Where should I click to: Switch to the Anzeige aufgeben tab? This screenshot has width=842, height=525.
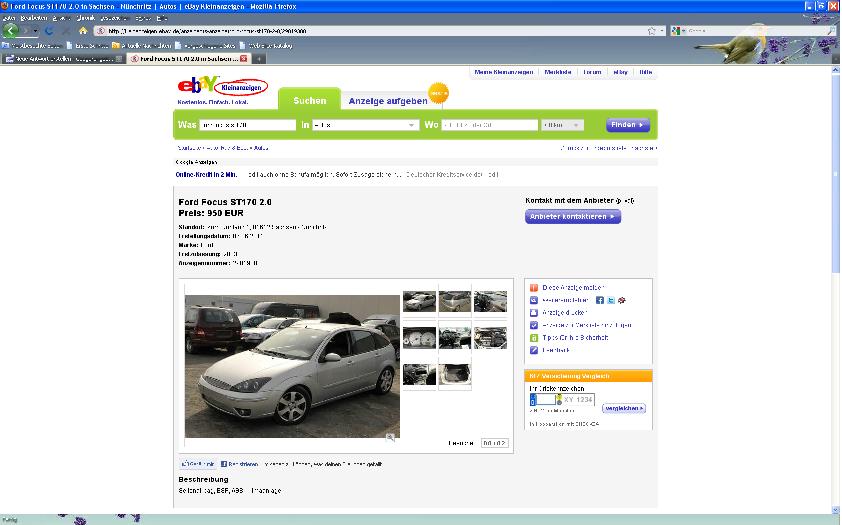[x=388, y=101]
